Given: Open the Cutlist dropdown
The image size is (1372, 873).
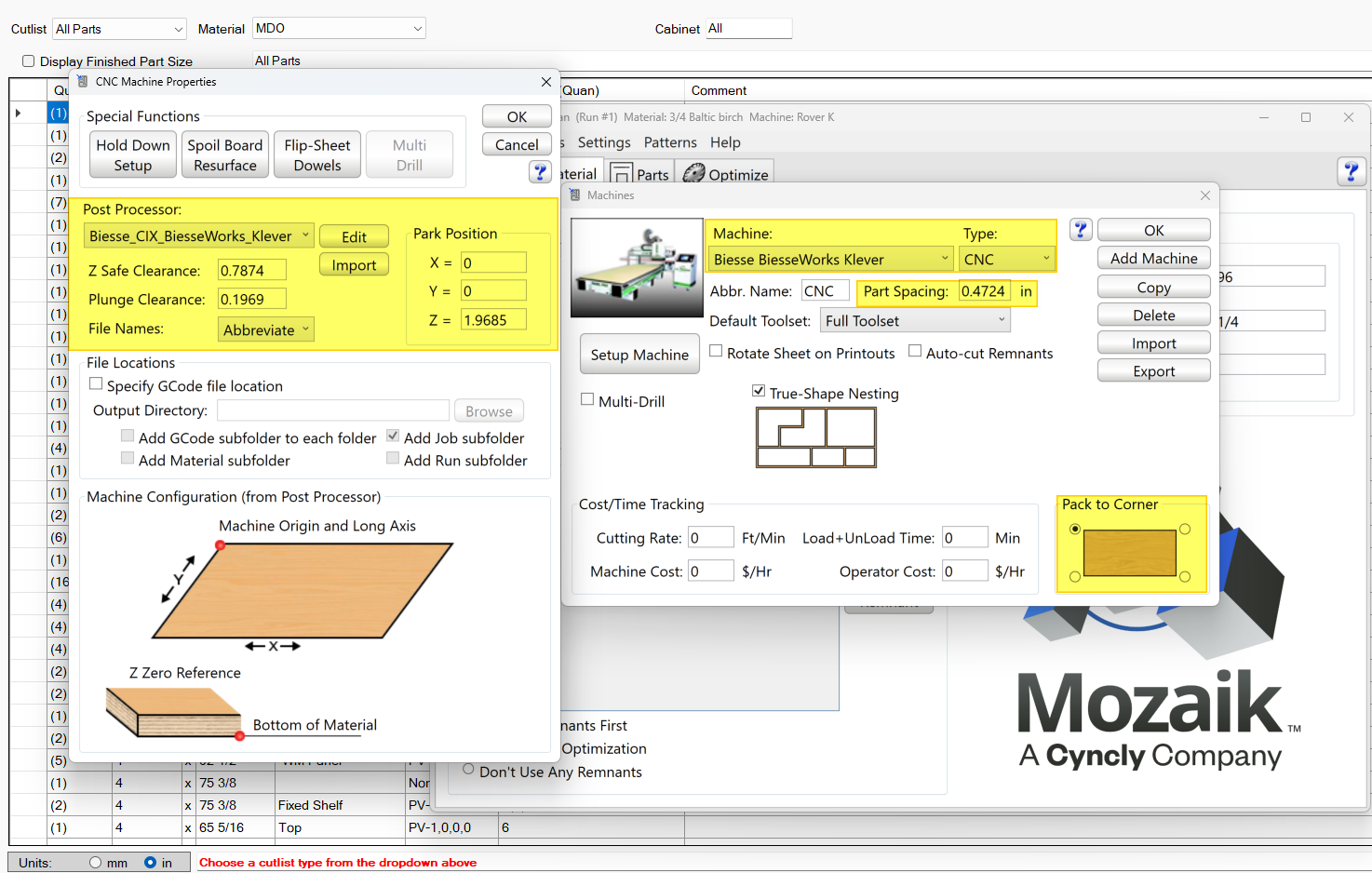Looking at the screenshot, I should [x=119, y=29].
